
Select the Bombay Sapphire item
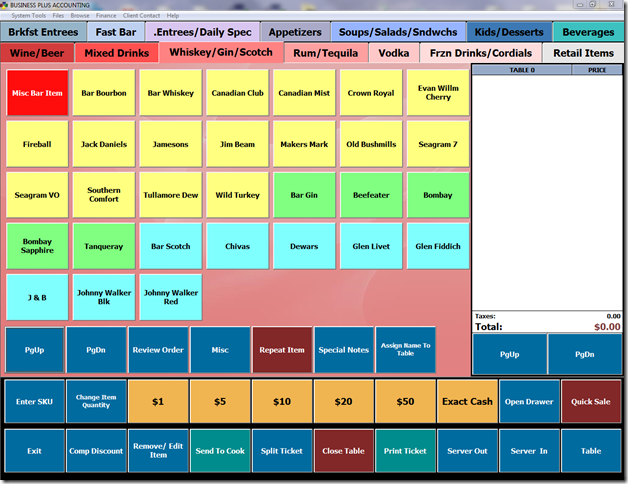point(37,246)
